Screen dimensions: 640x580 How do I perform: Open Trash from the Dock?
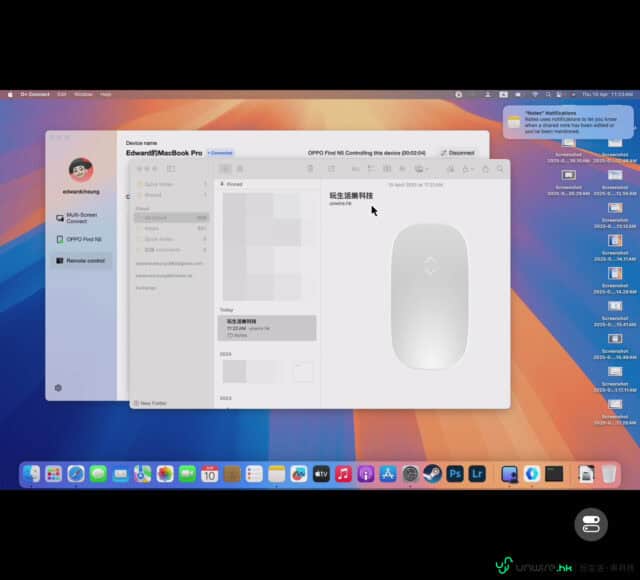coord(609,474)
